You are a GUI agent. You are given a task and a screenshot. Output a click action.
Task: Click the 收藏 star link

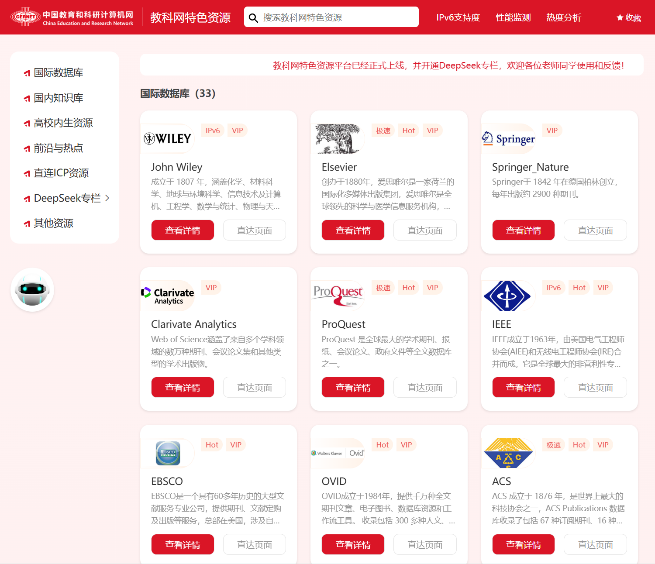[x=628, y=18]
